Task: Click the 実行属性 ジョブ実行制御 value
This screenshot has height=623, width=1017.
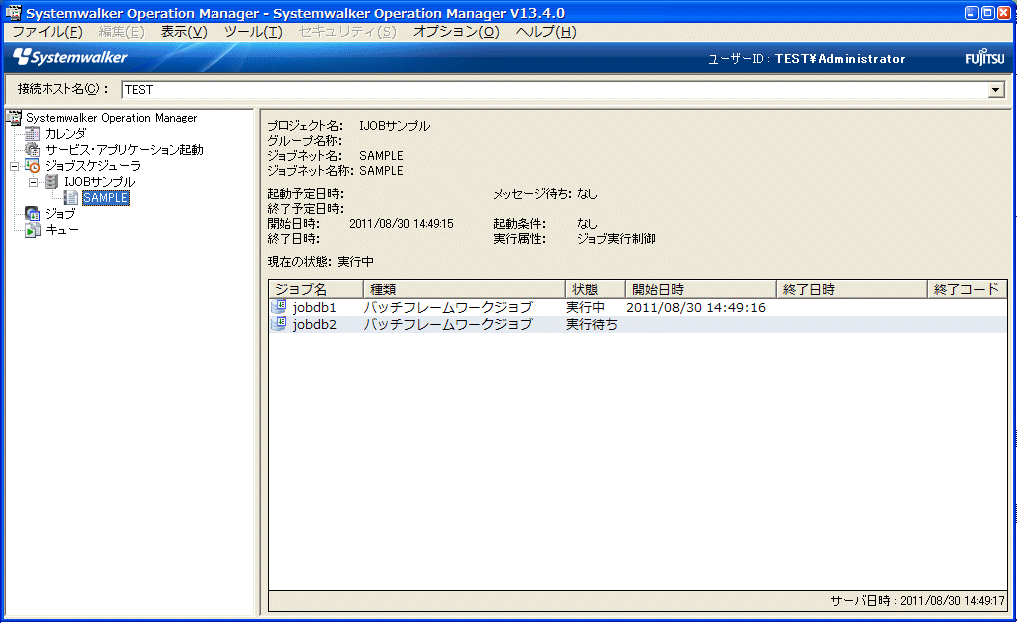Action: pyautogui.click(x=616, y=239)
